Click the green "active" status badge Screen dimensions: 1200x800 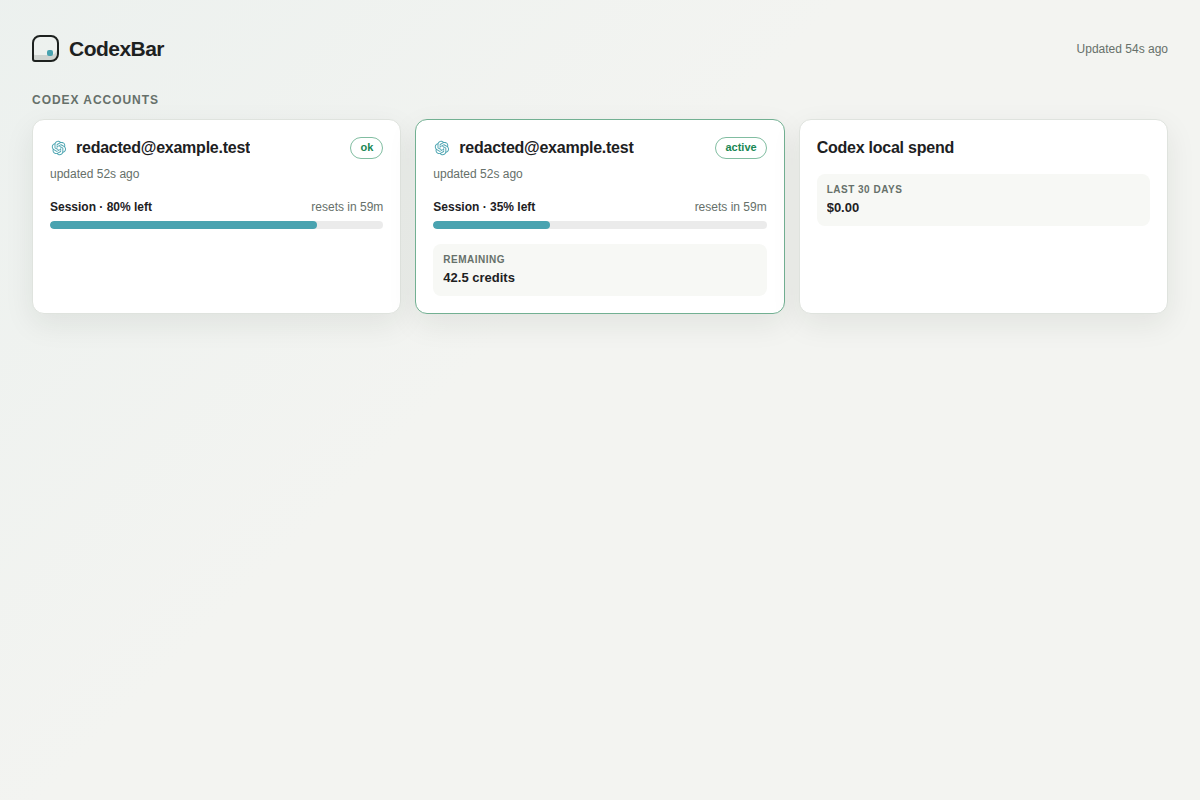pos(741,148)
